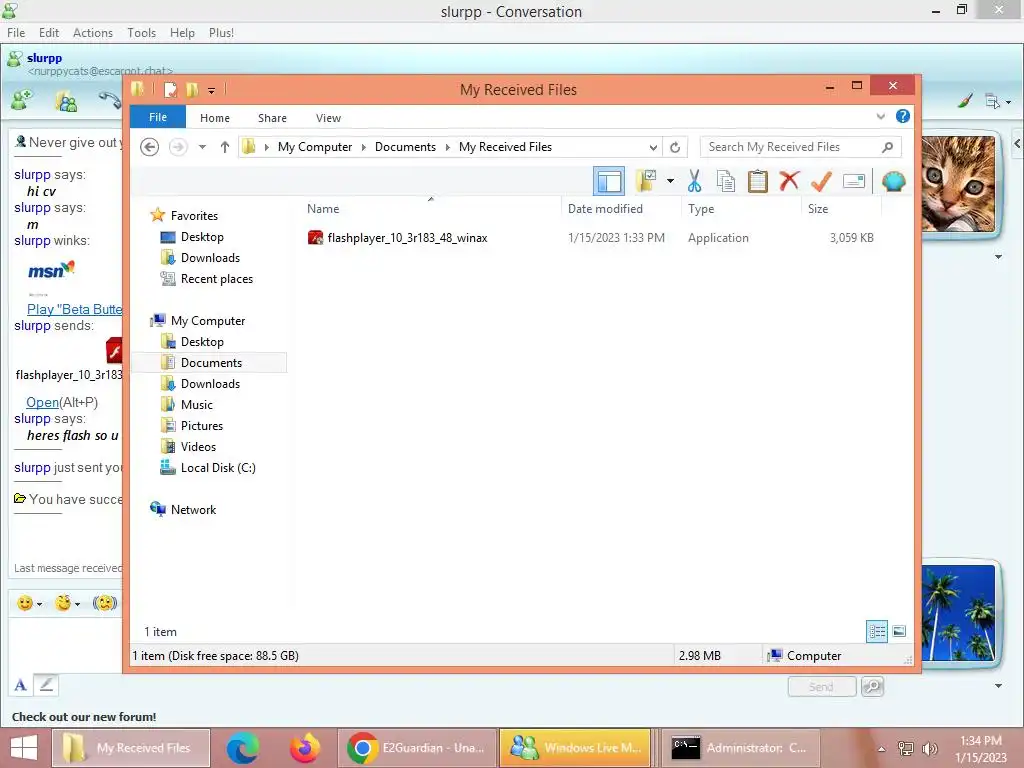Open File menu in Conversation window
Viewport: 1024px width, 768px height.
(x=16, y=33)
